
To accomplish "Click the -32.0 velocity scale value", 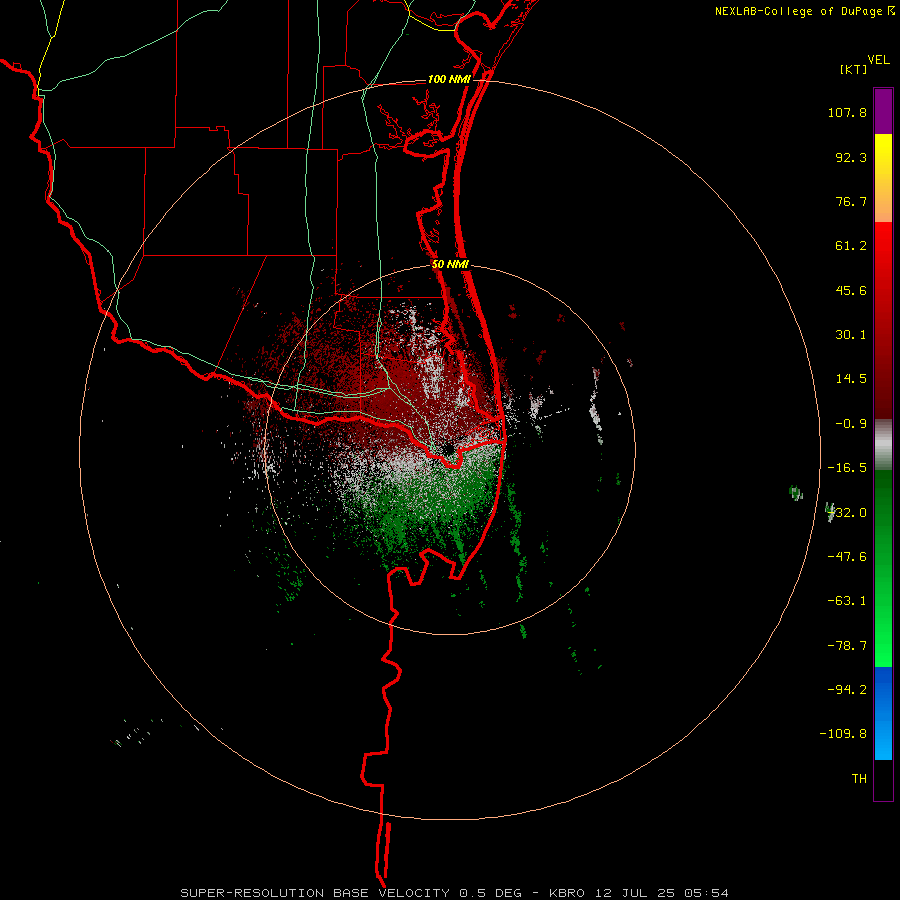I will point(847,512).
